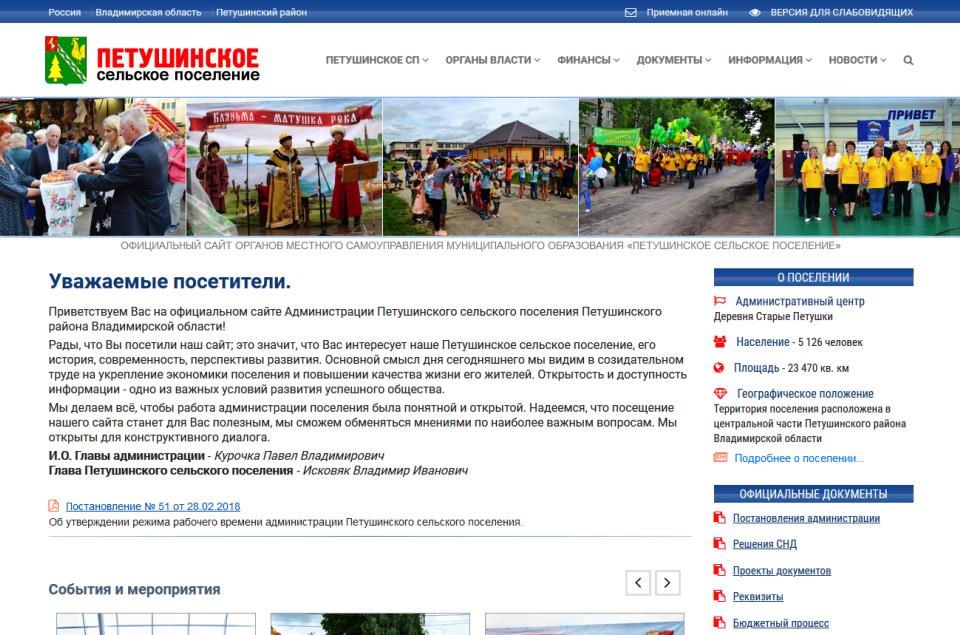Click the document icon beside Решения СНД
Screen dimensions: 960x635
(719, 543)
